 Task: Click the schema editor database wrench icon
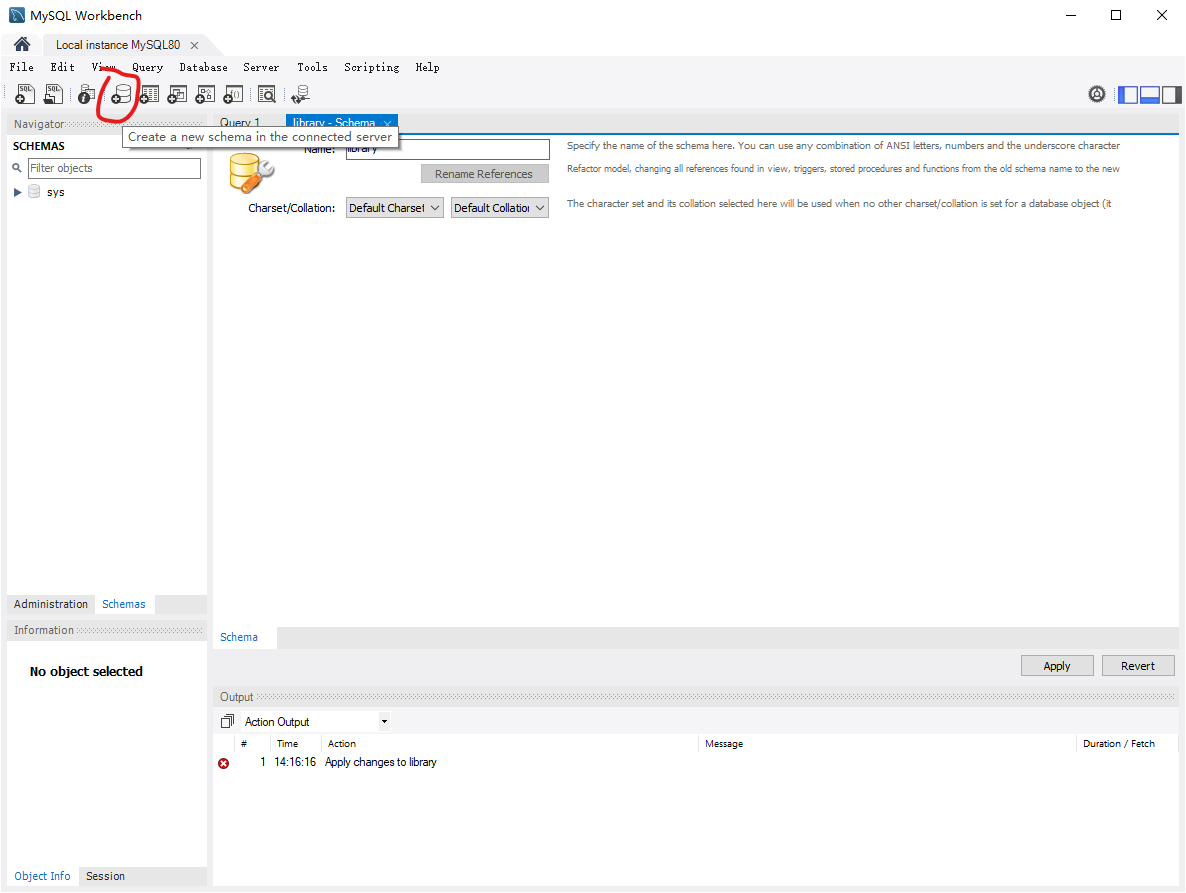point(250,173)
